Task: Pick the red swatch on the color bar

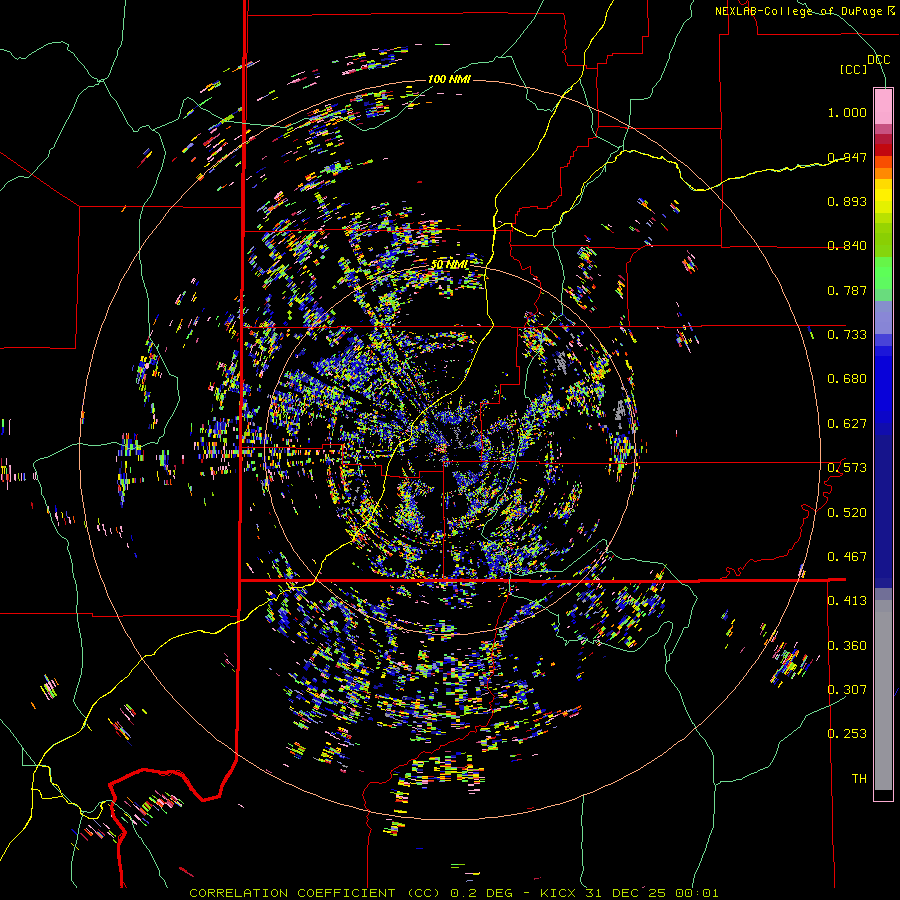Action: [x=883, y=149]
